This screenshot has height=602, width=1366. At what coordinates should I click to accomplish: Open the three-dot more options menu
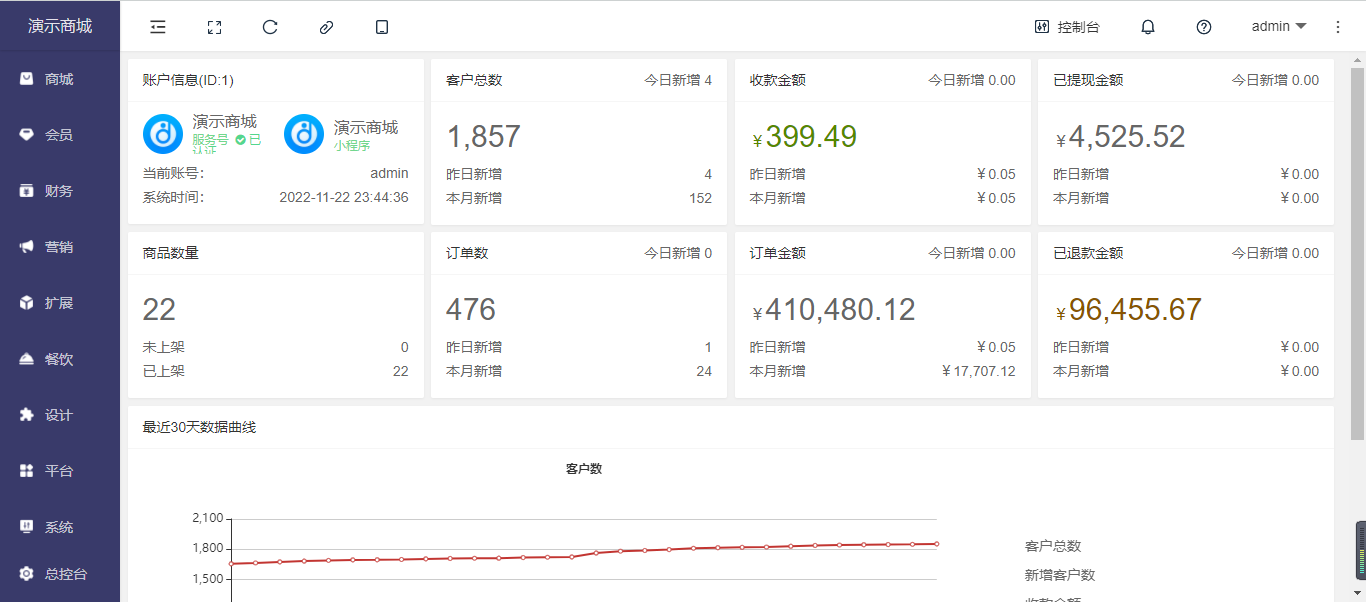click(x=1338, y=27)
